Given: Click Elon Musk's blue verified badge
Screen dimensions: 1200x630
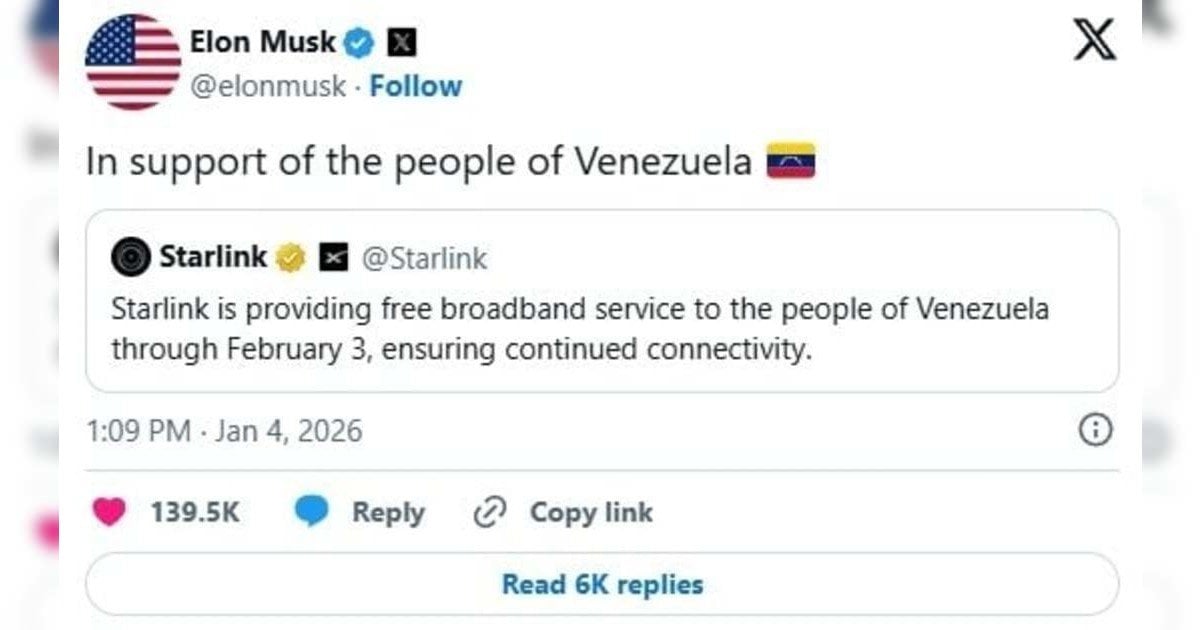Looking at the screenshot, I should click(x=359, y=43).
